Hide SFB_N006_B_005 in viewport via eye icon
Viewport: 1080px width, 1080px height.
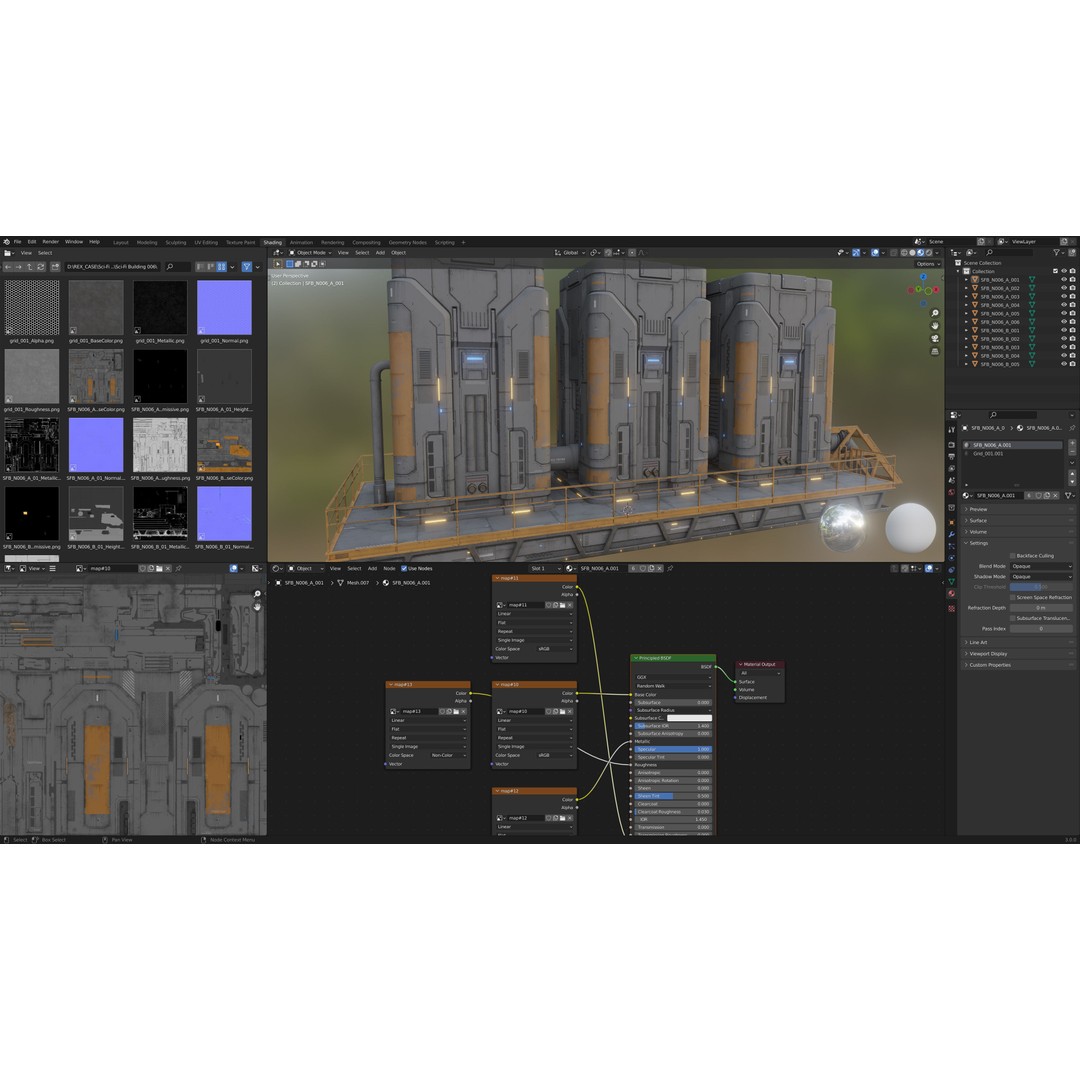(1064, 364)
